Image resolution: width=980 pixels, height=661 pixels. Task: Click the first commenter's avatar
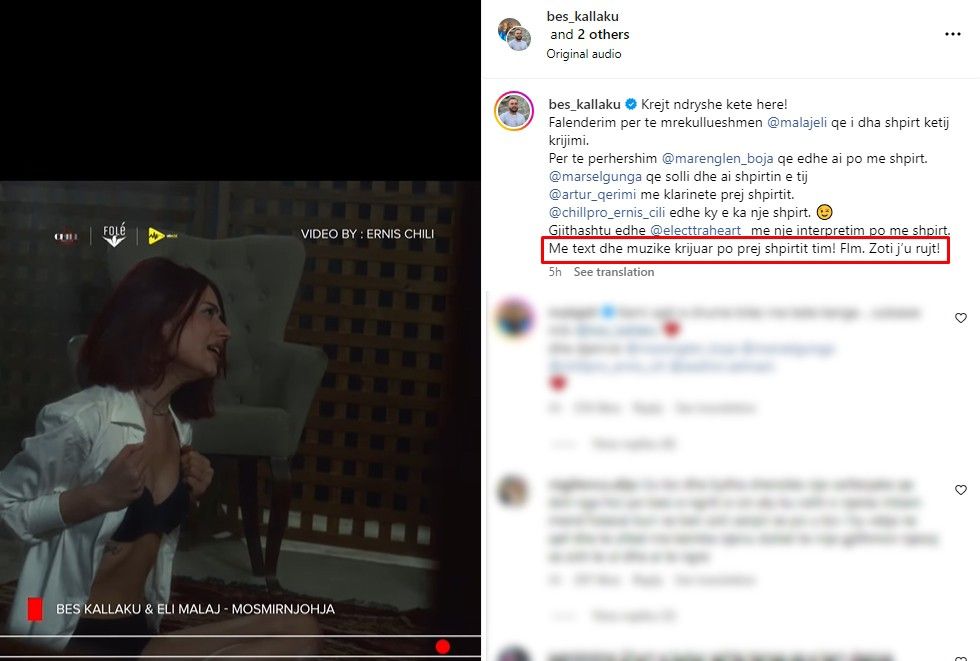(514, 319)
